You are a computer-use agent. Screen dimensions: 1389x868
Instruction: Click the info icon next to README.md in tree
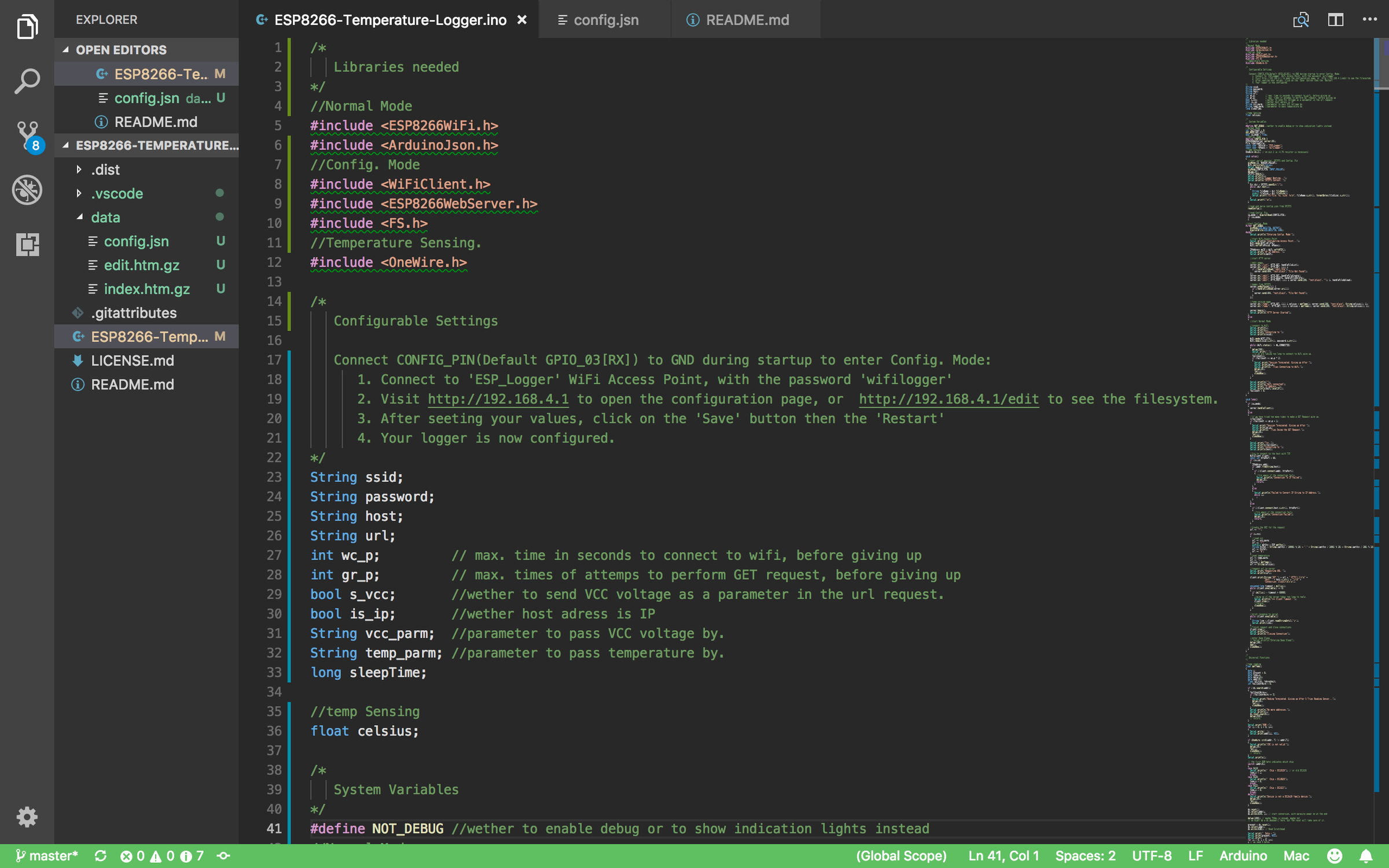point(78,384)
